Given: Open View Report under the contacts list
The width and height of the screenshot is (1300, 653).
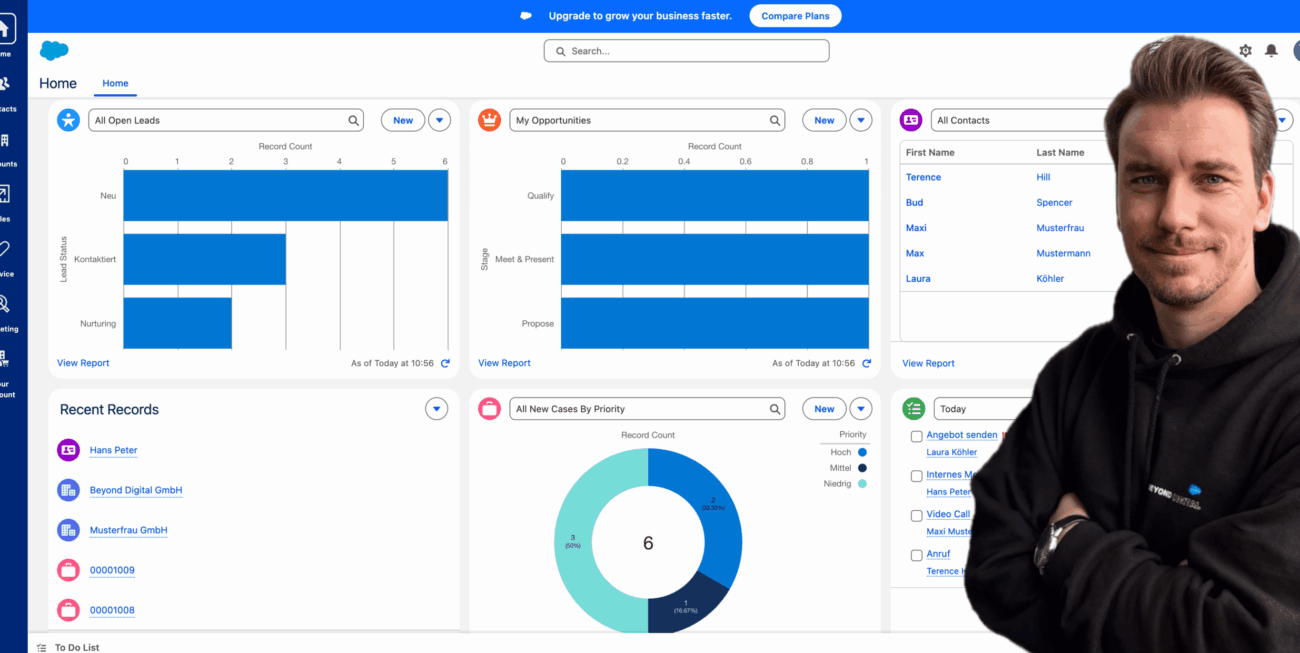Looking at the screenshot, I should tap(928, 363).
